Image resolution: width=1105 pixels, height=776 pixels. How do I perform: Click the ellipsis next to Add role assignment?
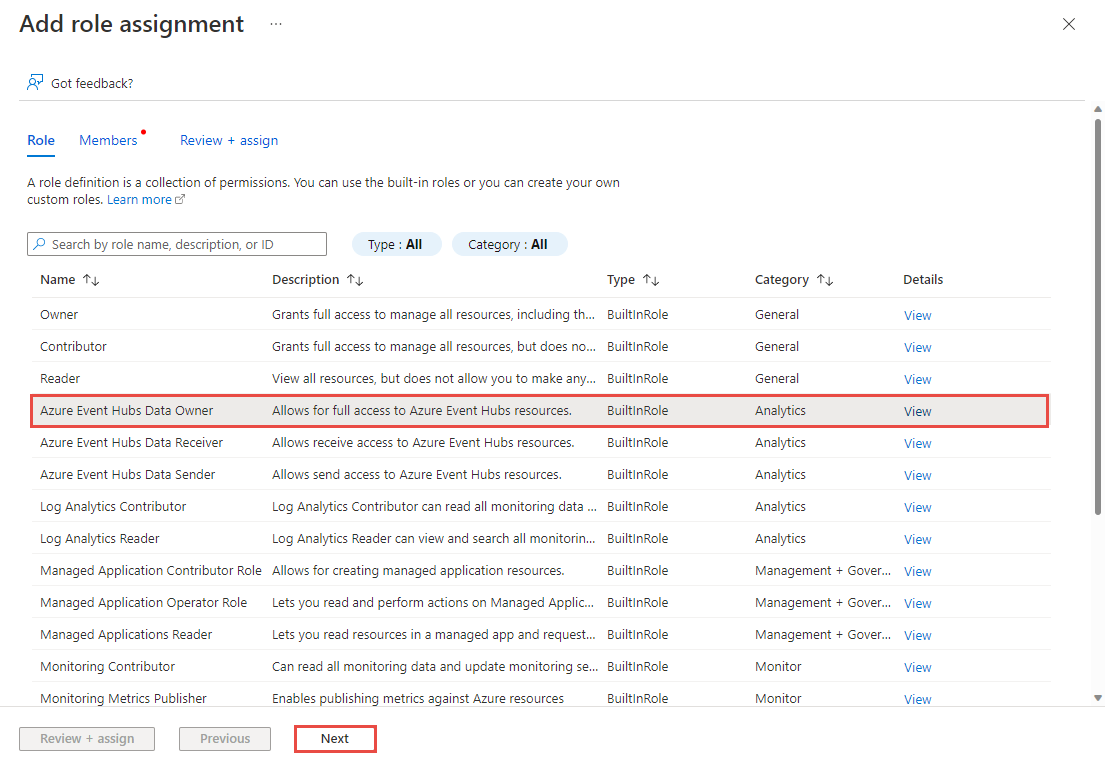point(275,24)
